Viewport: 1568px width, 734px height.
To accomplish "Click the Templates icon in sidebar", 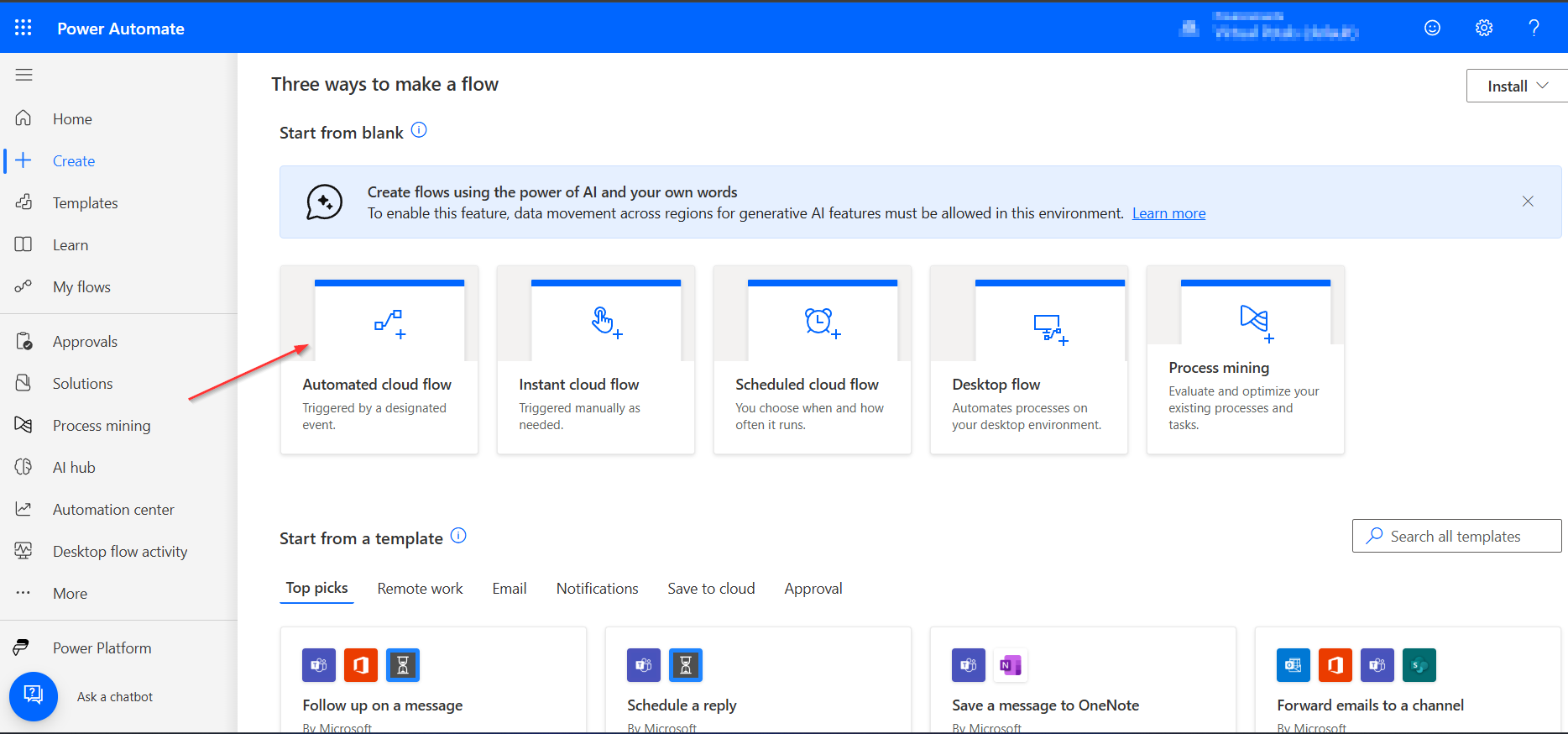I will point(24,202).
